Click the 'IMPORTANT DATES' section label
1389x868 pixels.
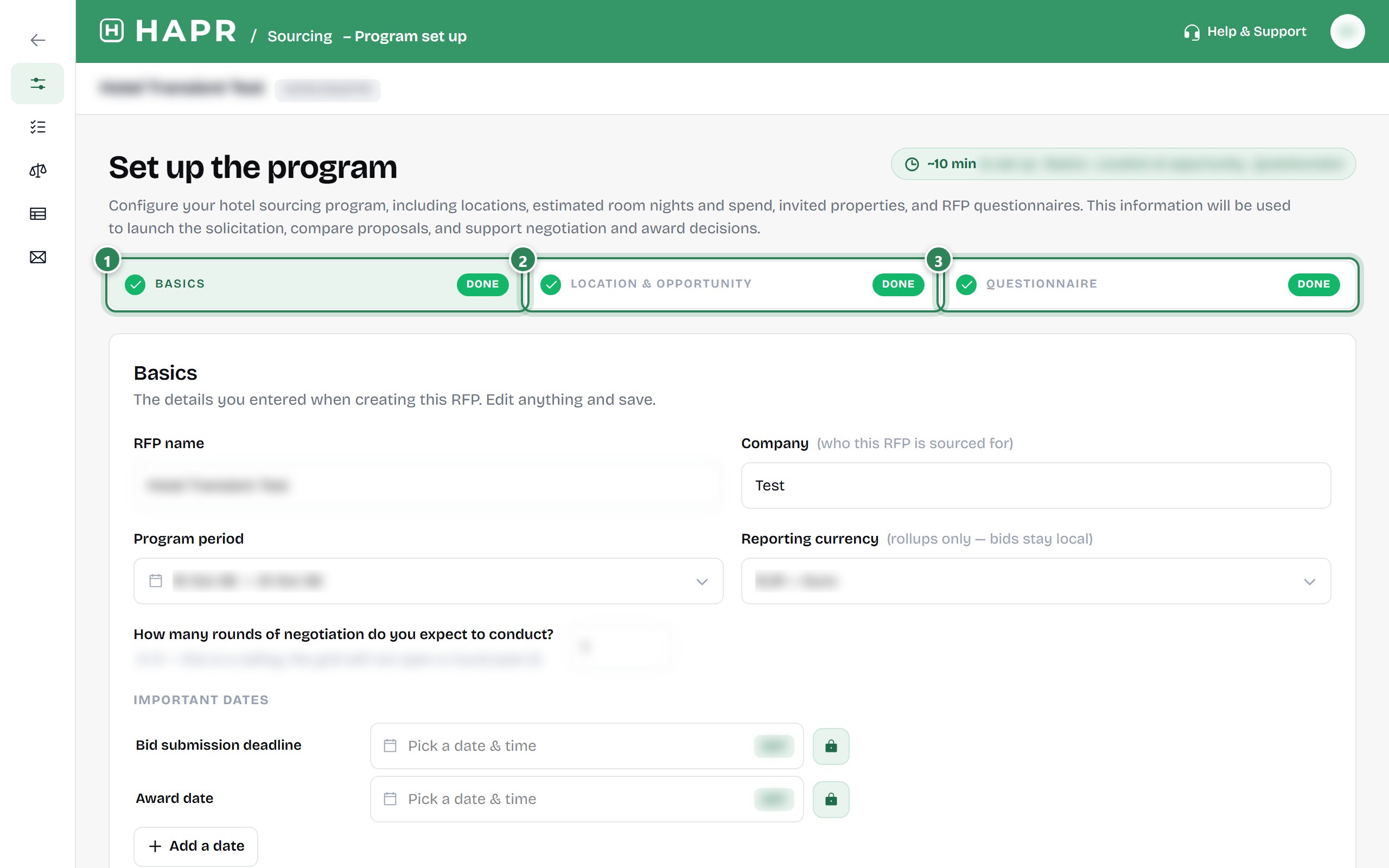pyautogui.click(x=201, y=700)
